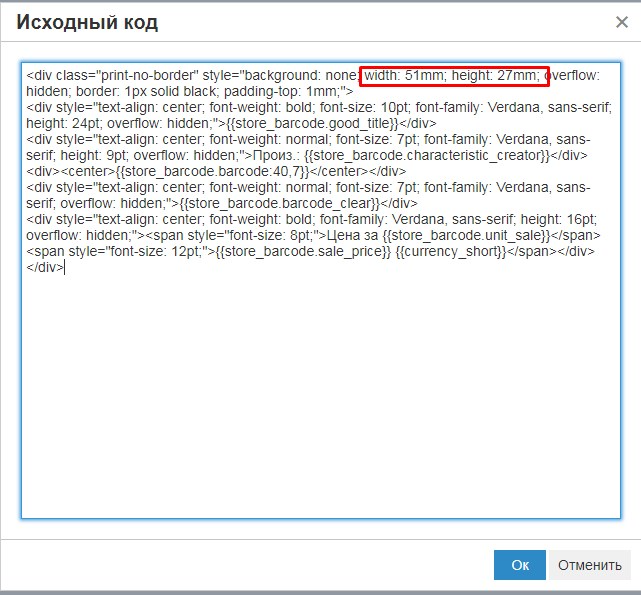This screenshot has height=595, width=641.
Task: Confirm changes with the Ок button
Action: [519, 564]
